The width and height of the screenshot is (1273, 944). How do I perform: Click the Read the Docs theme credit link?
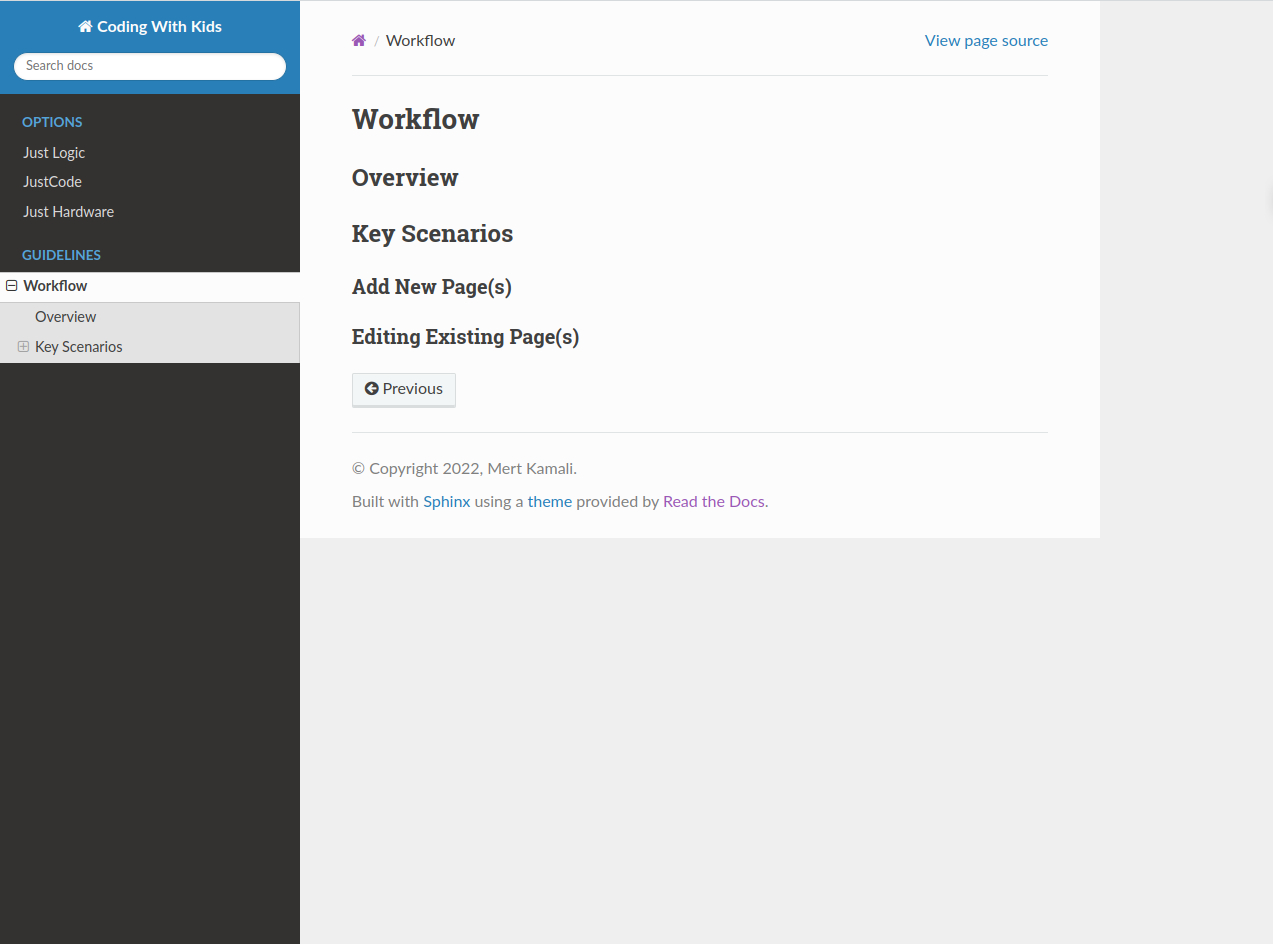tap(713, 501)
